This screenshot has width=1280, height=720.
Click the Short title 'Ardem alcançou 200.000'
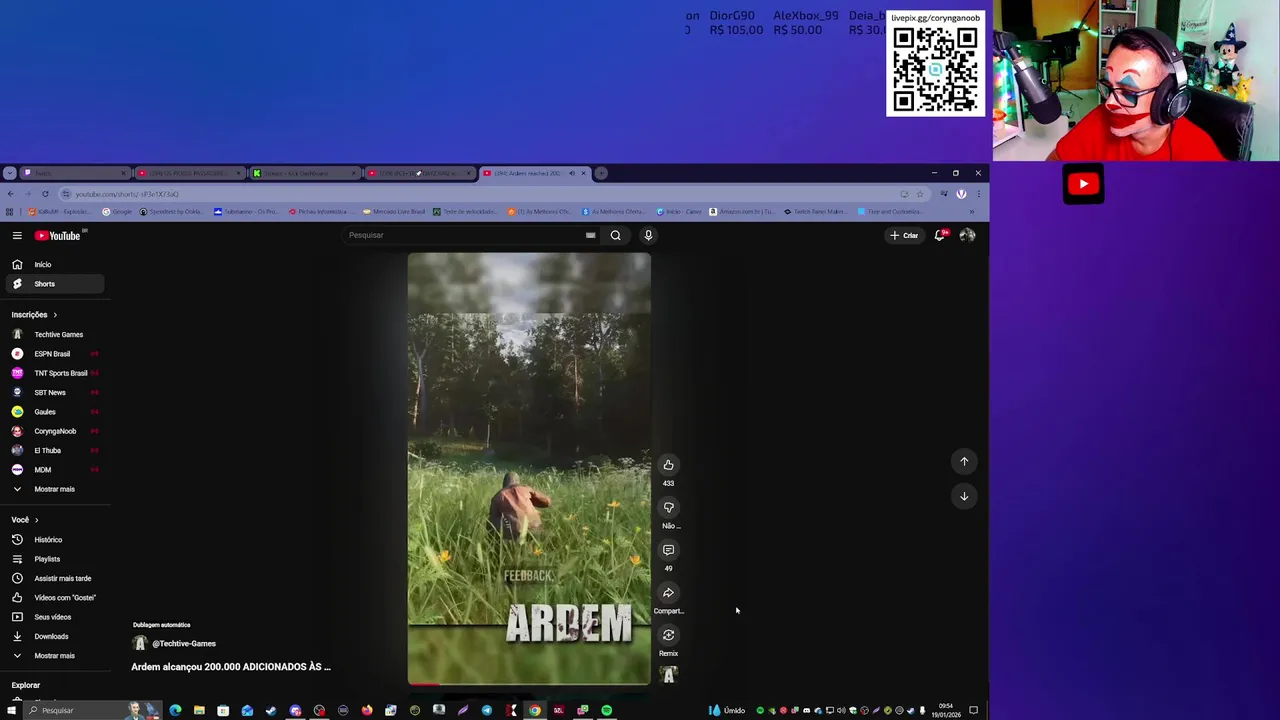click(230, 667)
